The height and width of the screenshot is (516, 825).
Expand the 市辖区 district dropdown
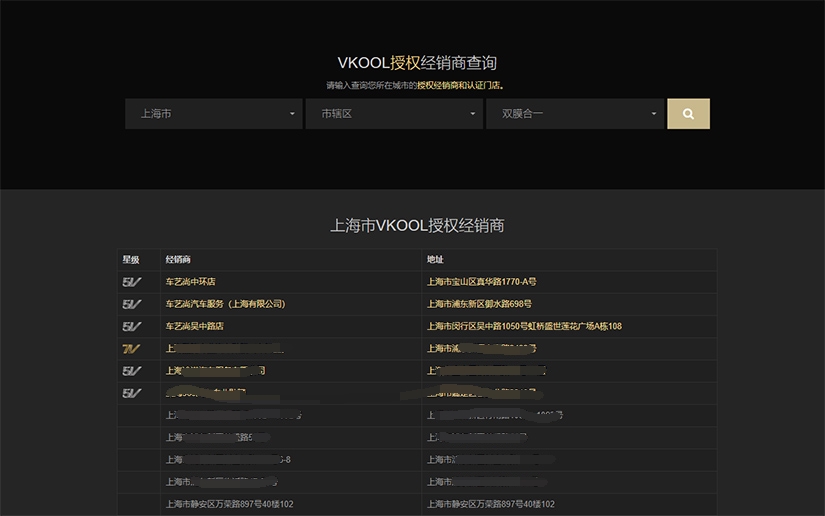[x=394, y=114]
